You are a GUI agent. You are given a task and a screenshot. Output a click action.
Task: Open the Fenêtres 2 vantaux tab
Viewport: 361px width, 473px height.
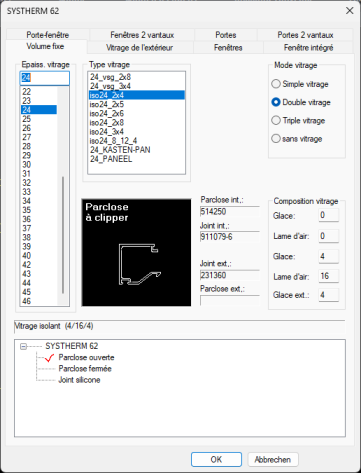click(x=142, y=35)
